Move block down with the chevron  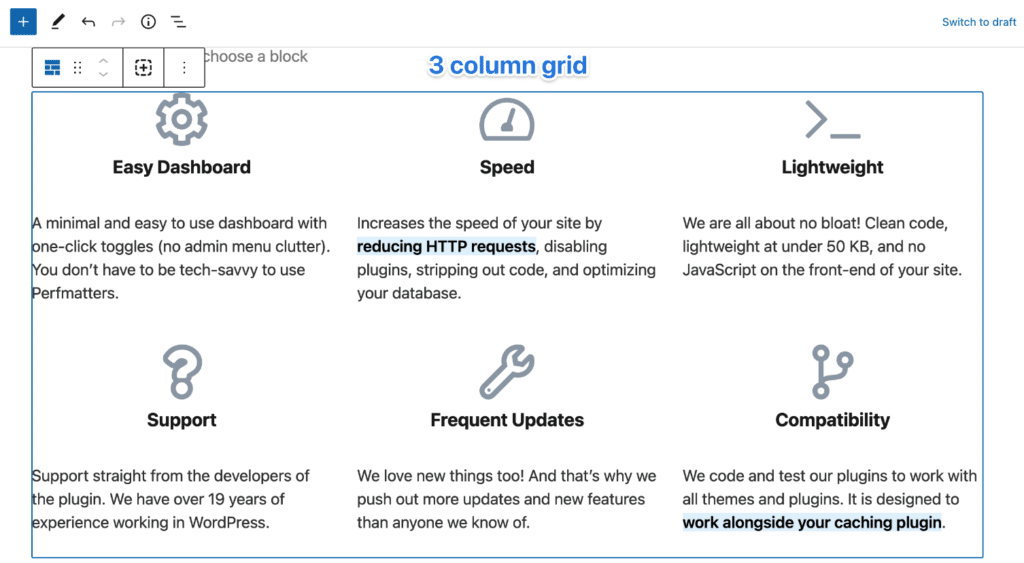tap(103, 74)
